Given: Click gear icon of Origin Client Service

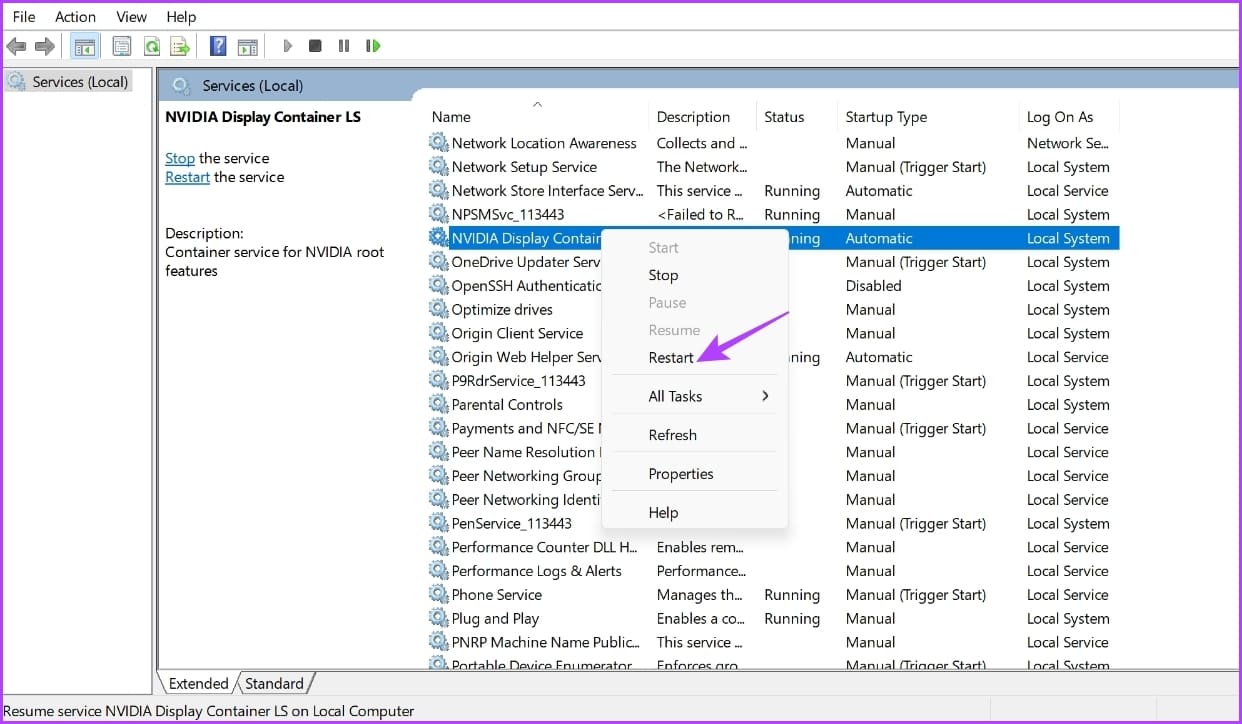Looking at the screenshot, I should [x=438, y=333].
